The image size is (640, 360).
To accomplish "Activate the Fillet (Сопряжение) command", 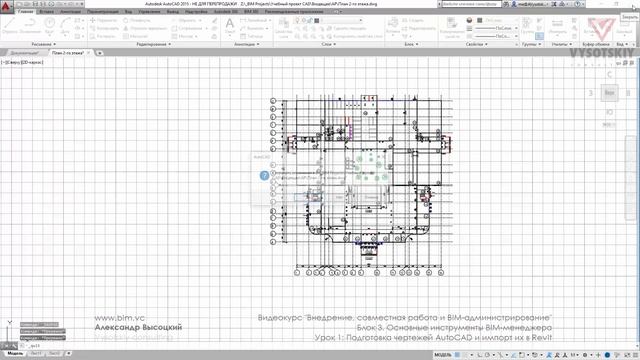I will tap(188, 28).
